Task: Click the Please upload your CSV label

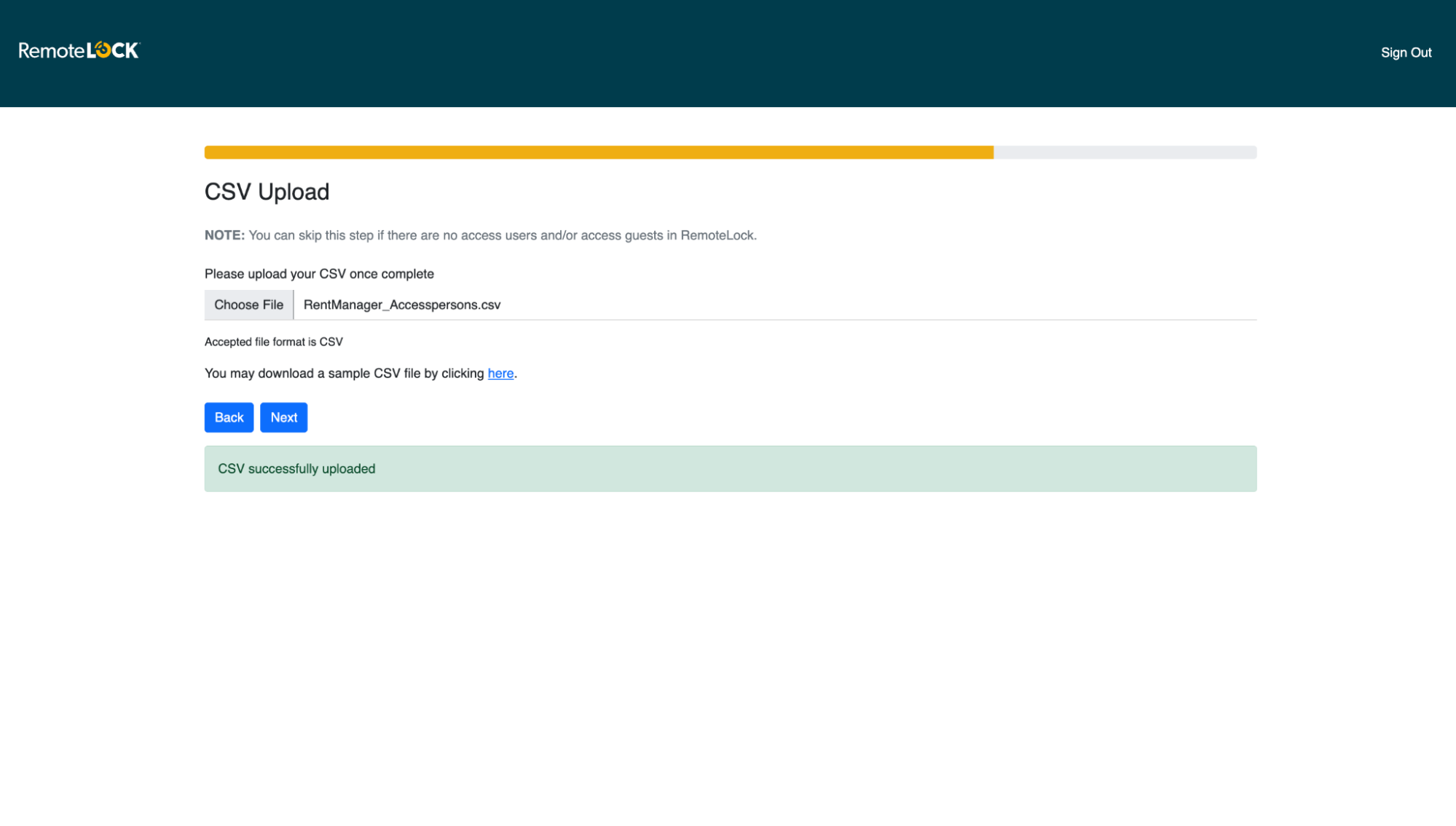Action: point(319,273)
